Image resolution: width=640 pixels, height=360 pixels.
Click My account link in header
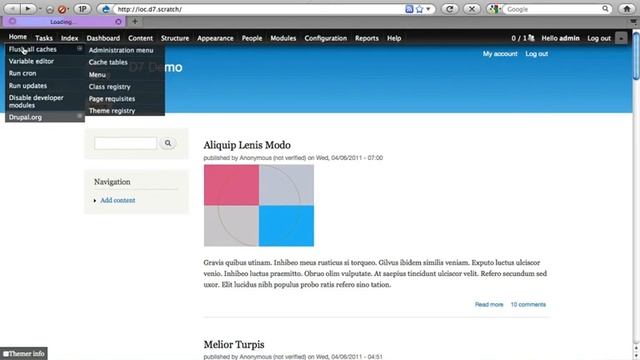[x=500, y=53]
